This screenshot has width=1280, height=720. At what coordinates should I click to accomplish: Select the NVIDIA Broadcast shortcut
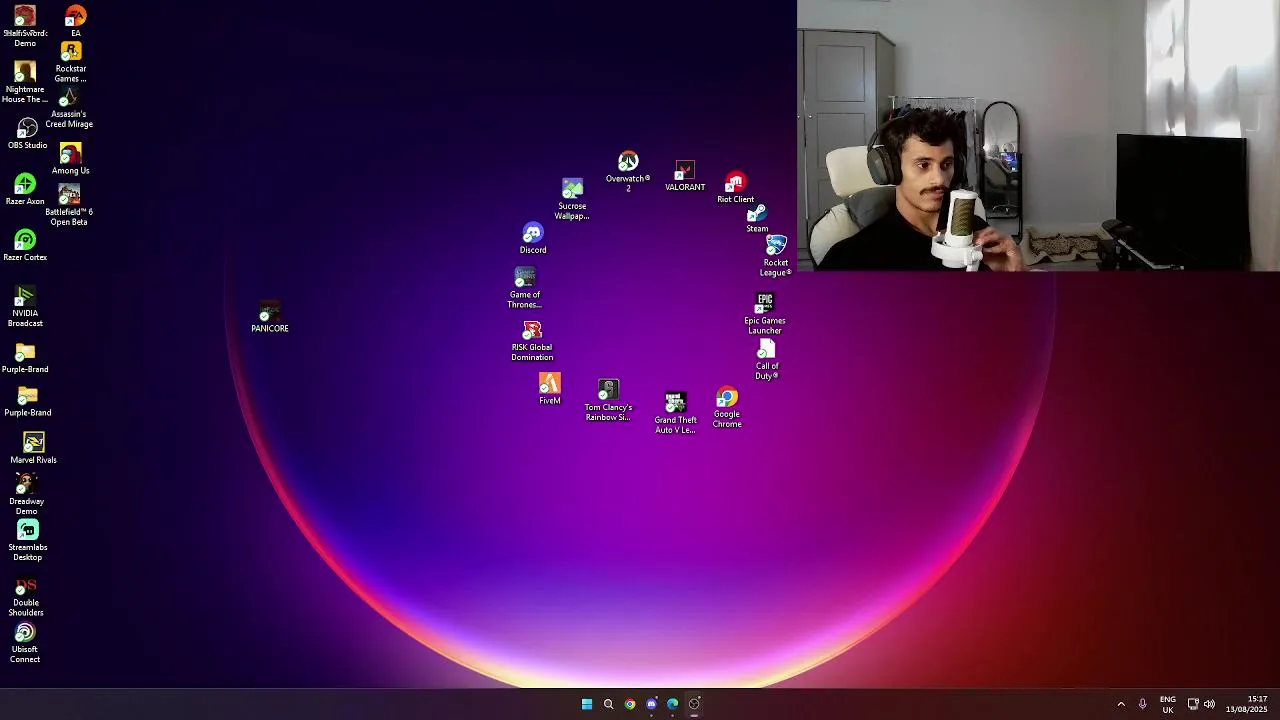[x=25, y=307]
